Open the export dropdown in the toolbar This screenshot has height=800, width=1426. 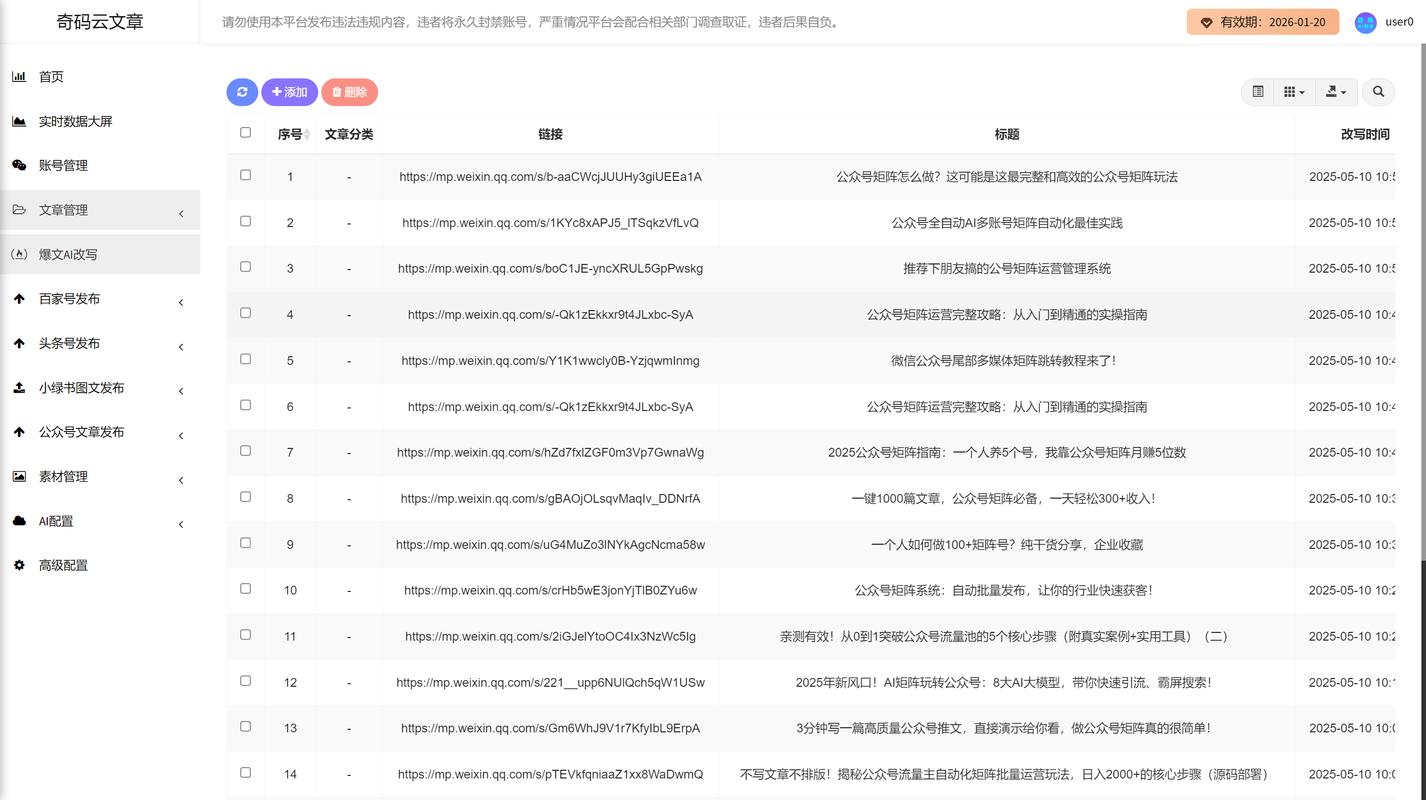coord(1336,91)
